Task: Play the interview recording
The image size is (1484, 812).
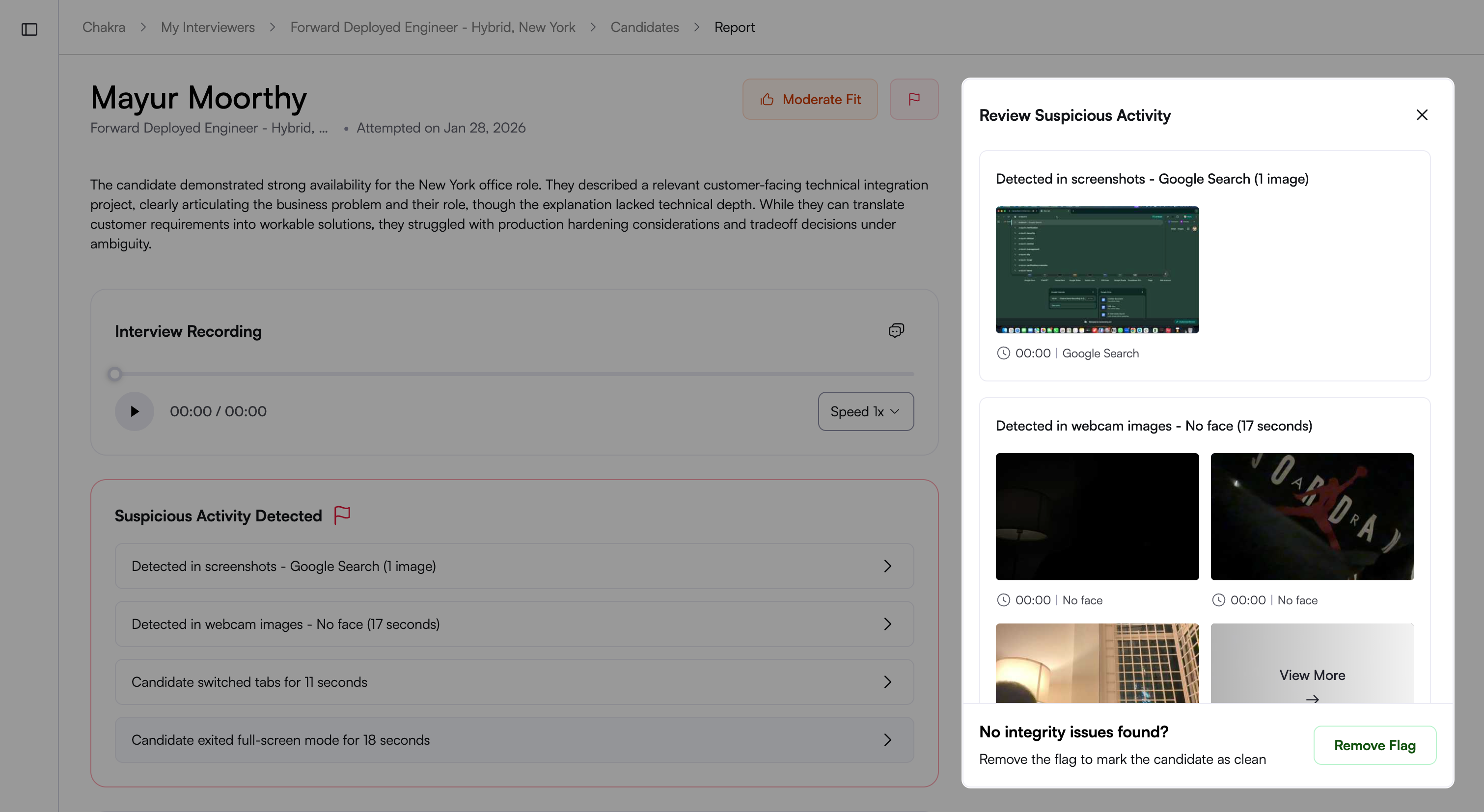Action: 134,411
